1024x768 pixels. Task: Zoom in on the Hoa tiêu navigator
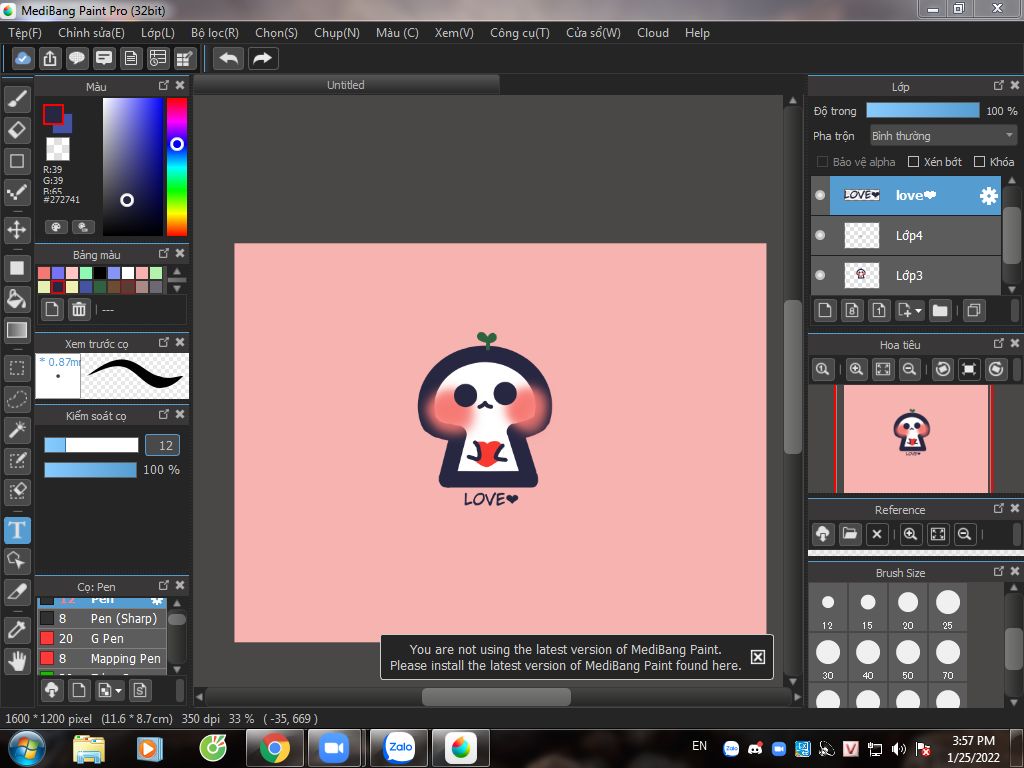click(x=856, y=369)
